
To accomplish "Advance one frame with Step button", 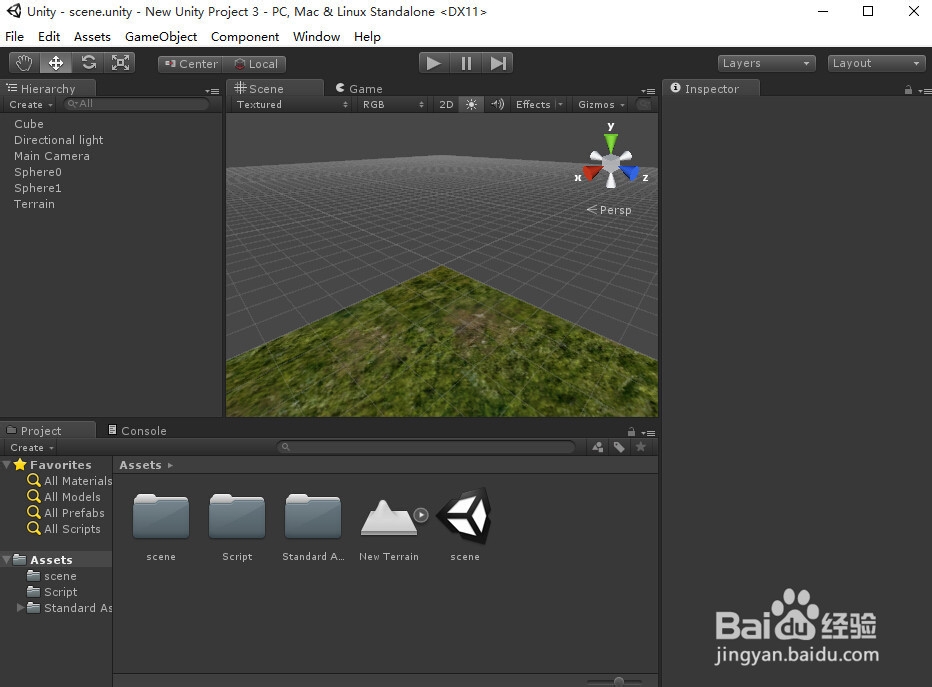I will [x=498, y=63].
